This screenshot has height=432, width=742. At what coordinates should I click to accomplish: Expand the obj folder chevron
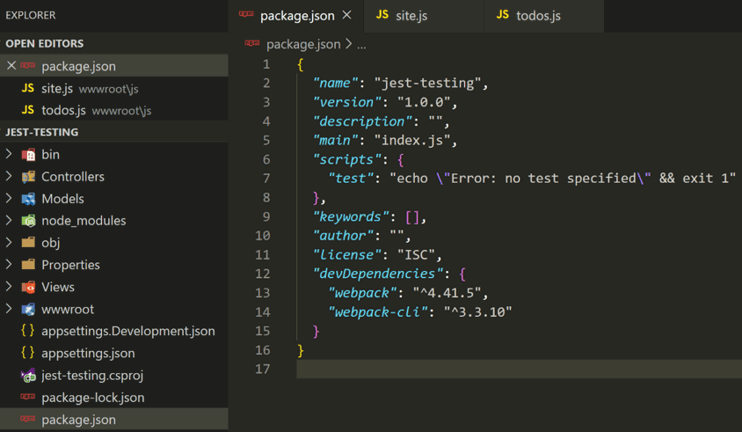click(9, 242)
